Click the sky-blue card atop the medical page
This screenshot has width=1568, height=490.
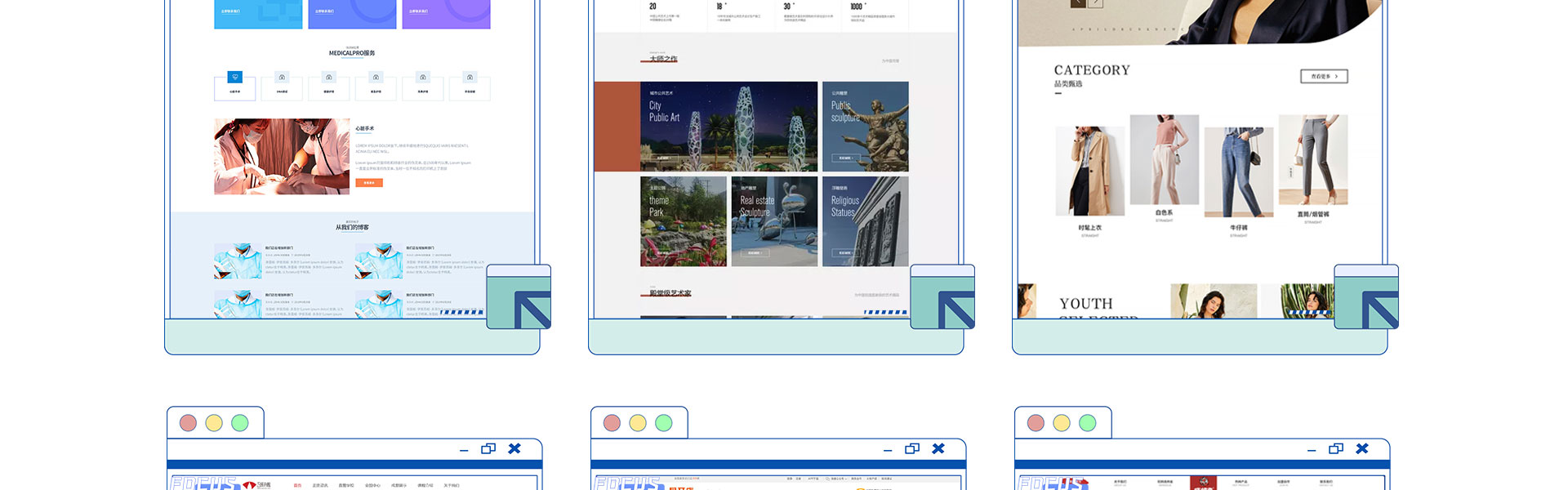(x=258, y=14)
